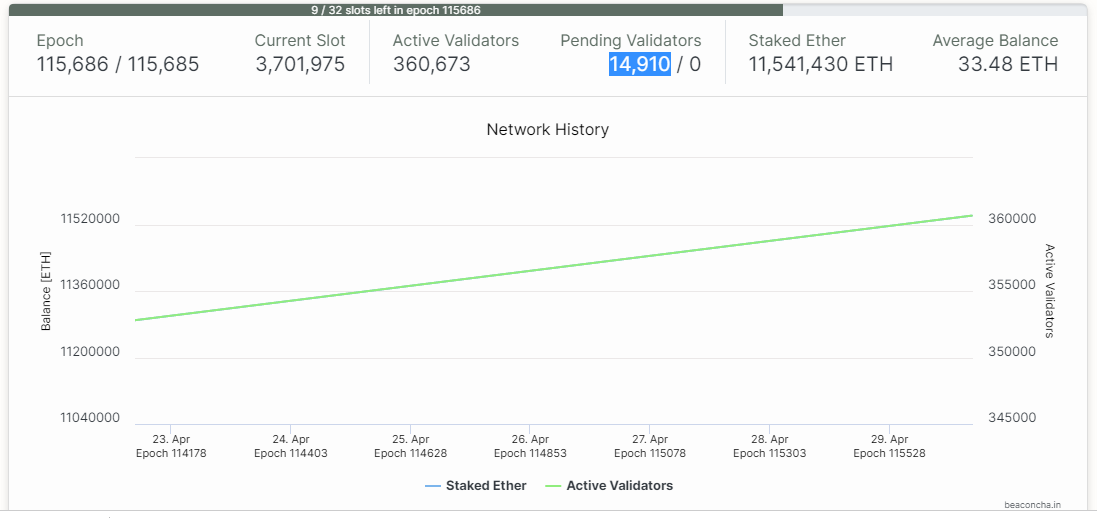Click the 11520000 balance axis label
This screenshot has height=518, width=1097.
[90, 219]
